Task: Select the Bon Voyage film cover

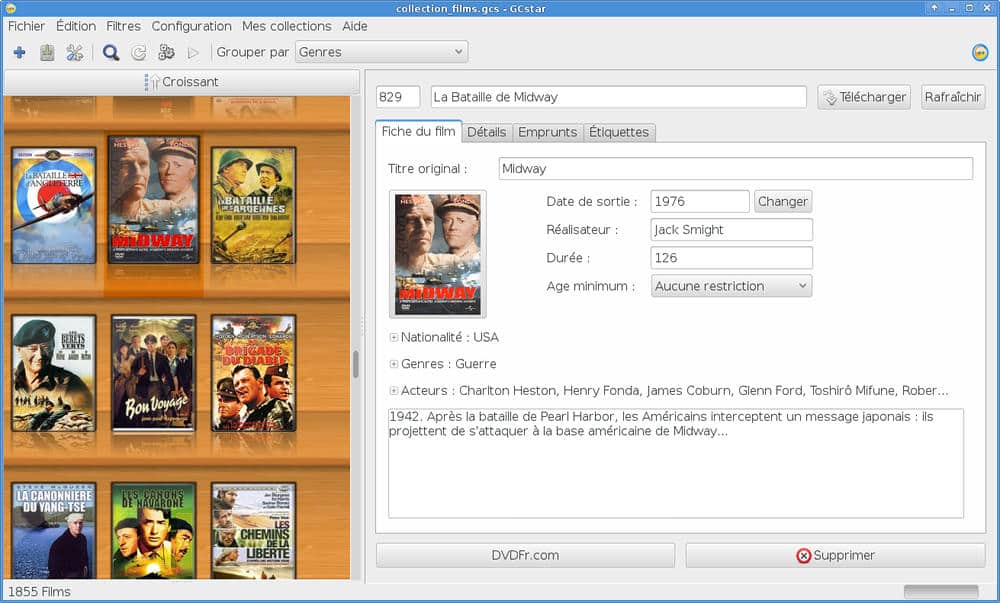Action: point(153,373)
